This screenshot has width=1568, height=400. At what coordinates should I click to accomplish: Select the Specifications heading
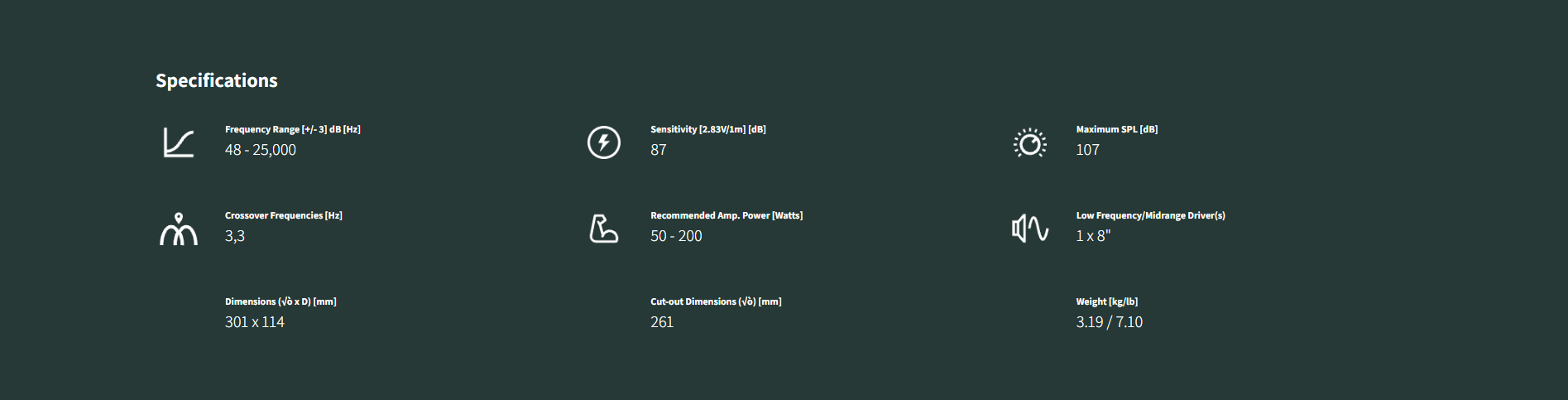tap(217, 80)
